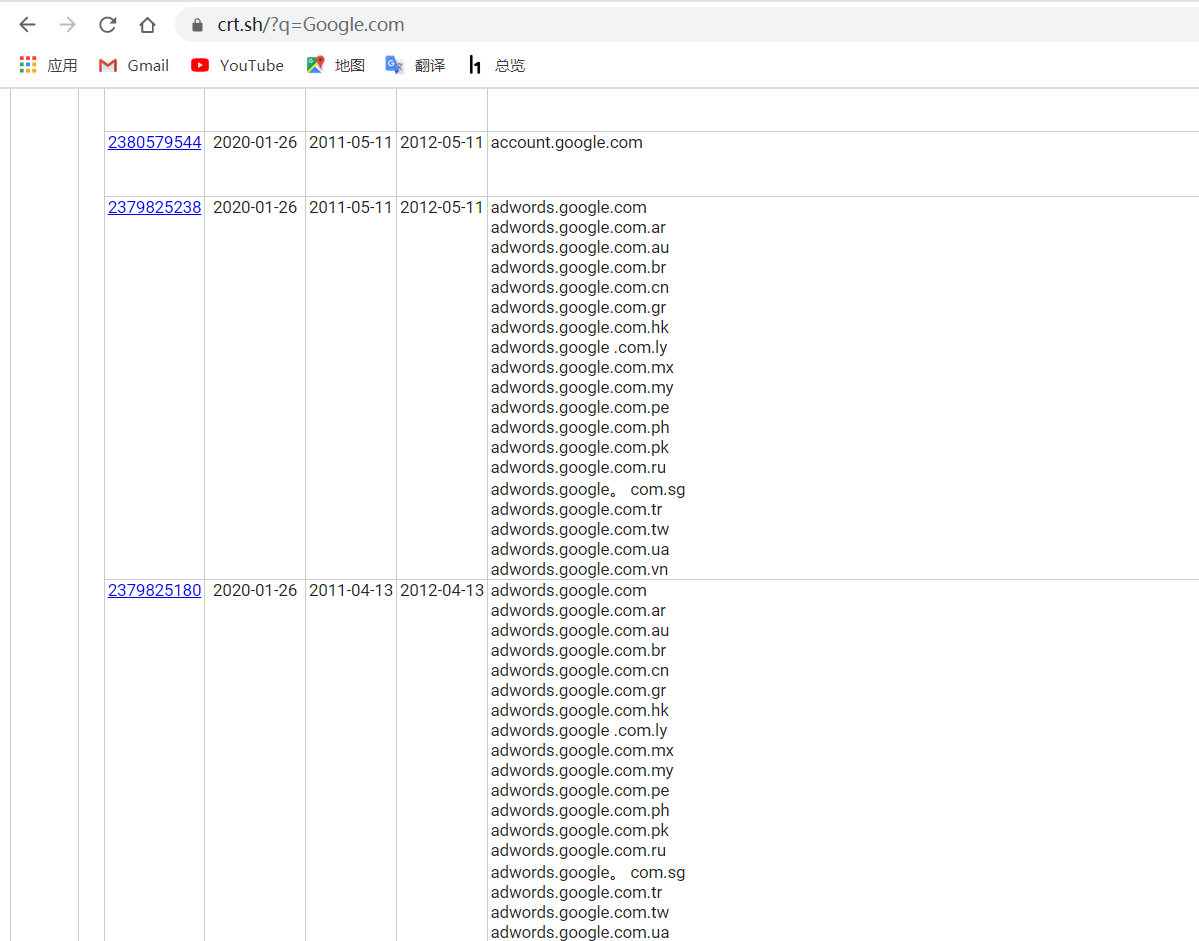
Task: Click second adwords.google.com.pe entry
Action: (x=580, y=790)
